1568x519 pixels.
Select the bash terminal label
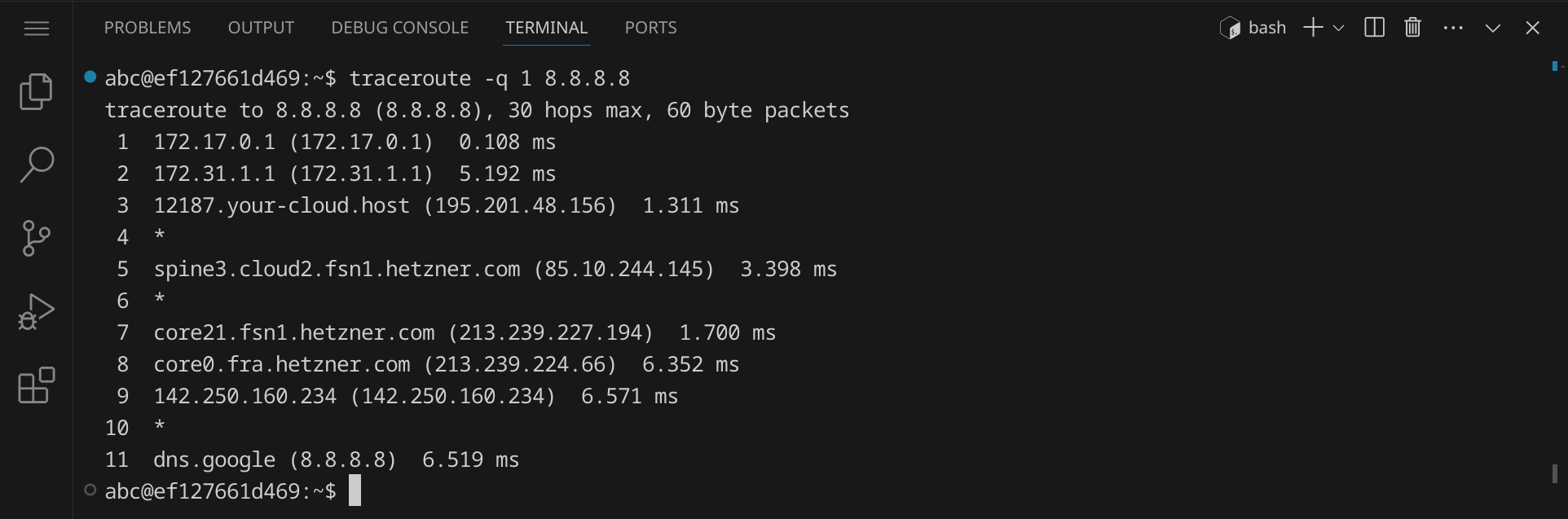coord(1253,28)
